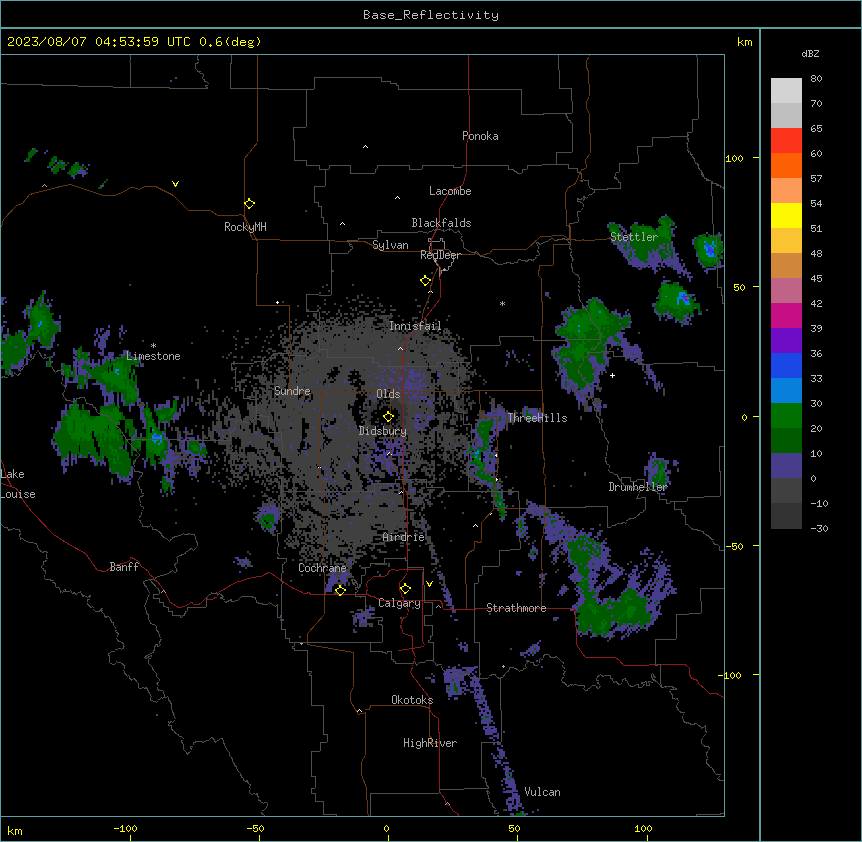Image resolution: width=862 pixels, height=842 pixels.
Task: Click the 80 value at top of dBZ legend
Action: click(x=816, y=79)
